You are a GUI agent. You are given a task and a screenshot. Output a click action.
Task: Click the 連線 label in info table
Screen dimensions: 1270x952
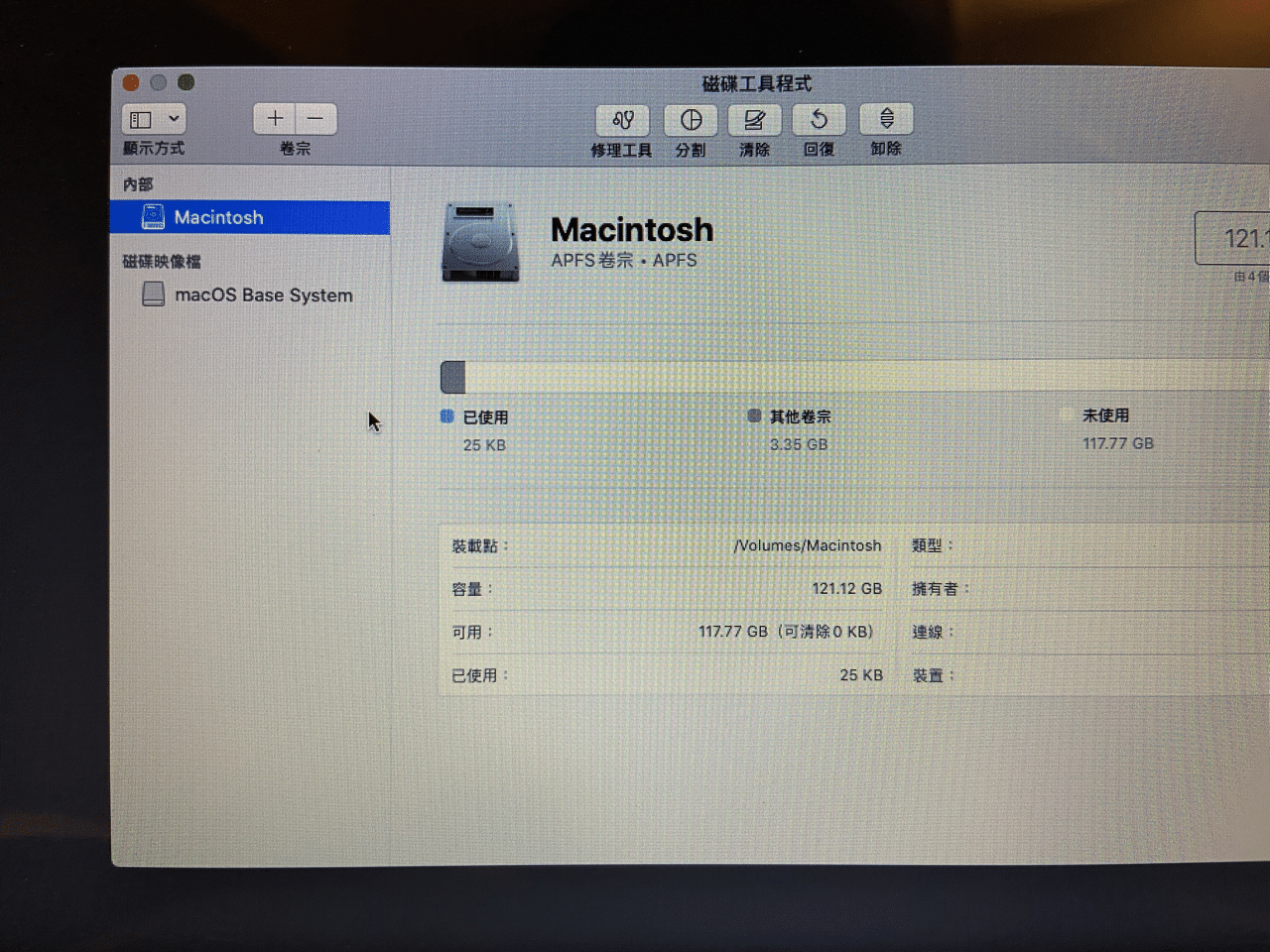(933, 632)
